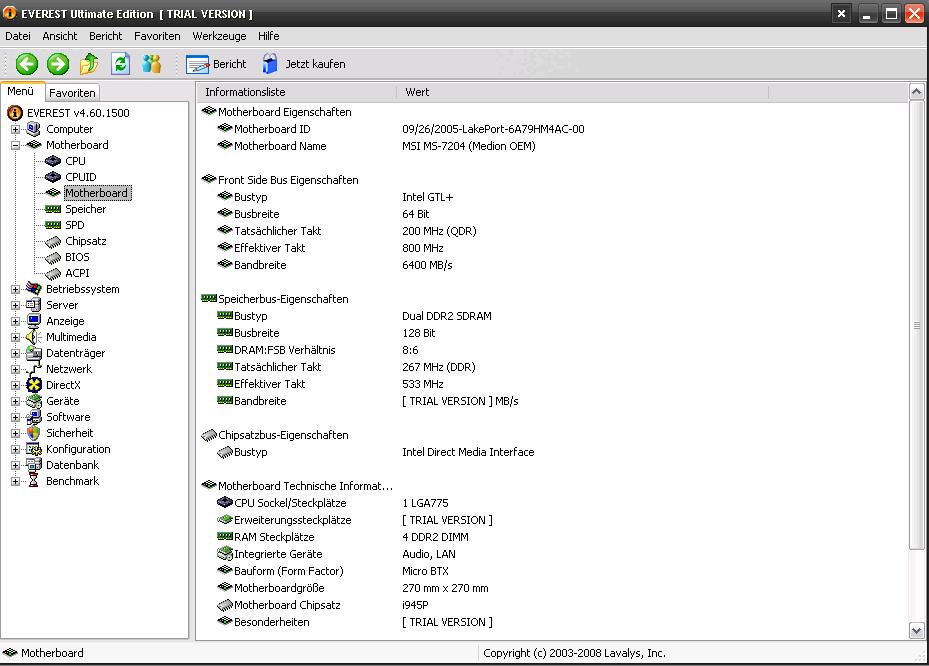
Task: Click the scrollbar down arrow
Action: click(x=917, y=631)
